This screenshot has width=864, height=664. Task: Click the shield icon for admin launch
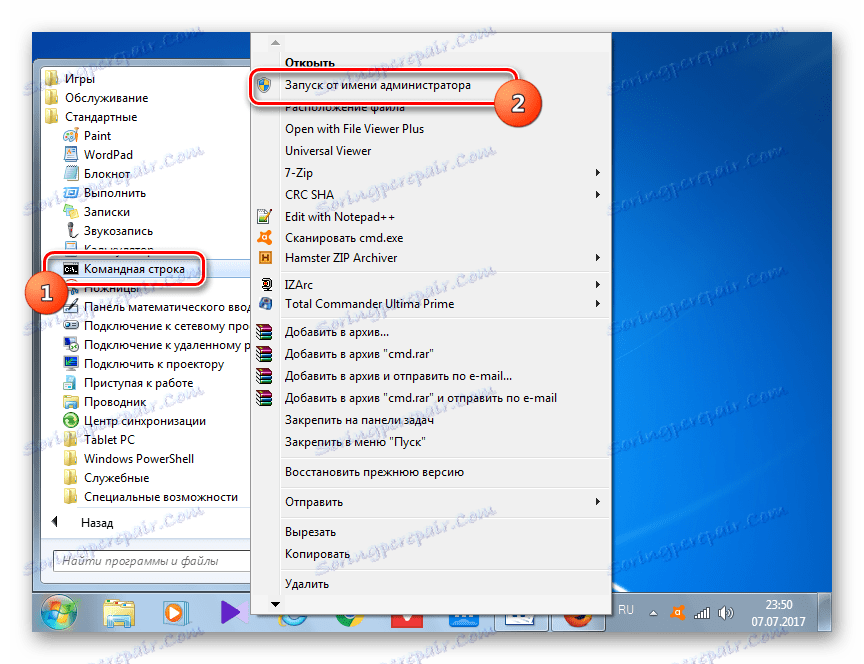pos(264,85)
